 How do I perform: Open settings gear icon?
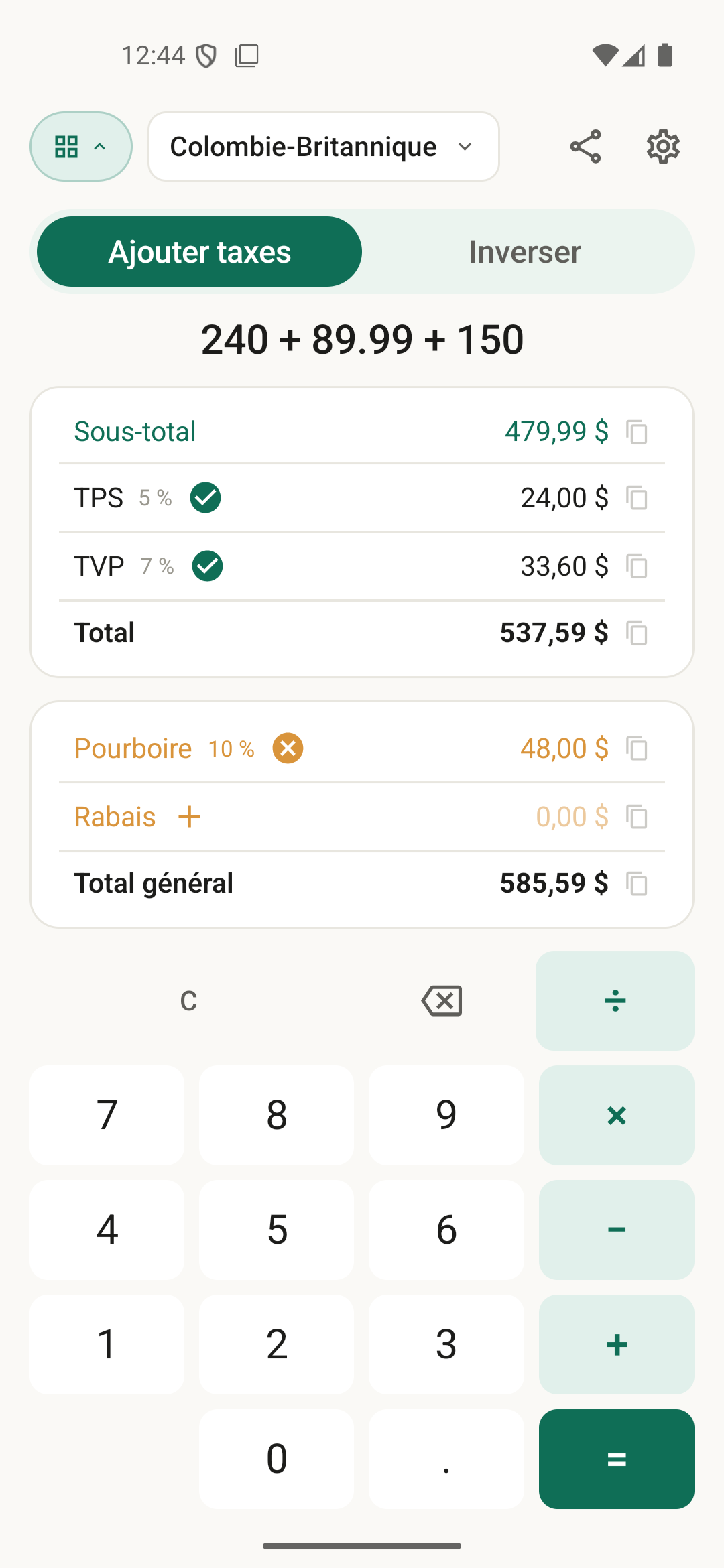tap(663, 147)
